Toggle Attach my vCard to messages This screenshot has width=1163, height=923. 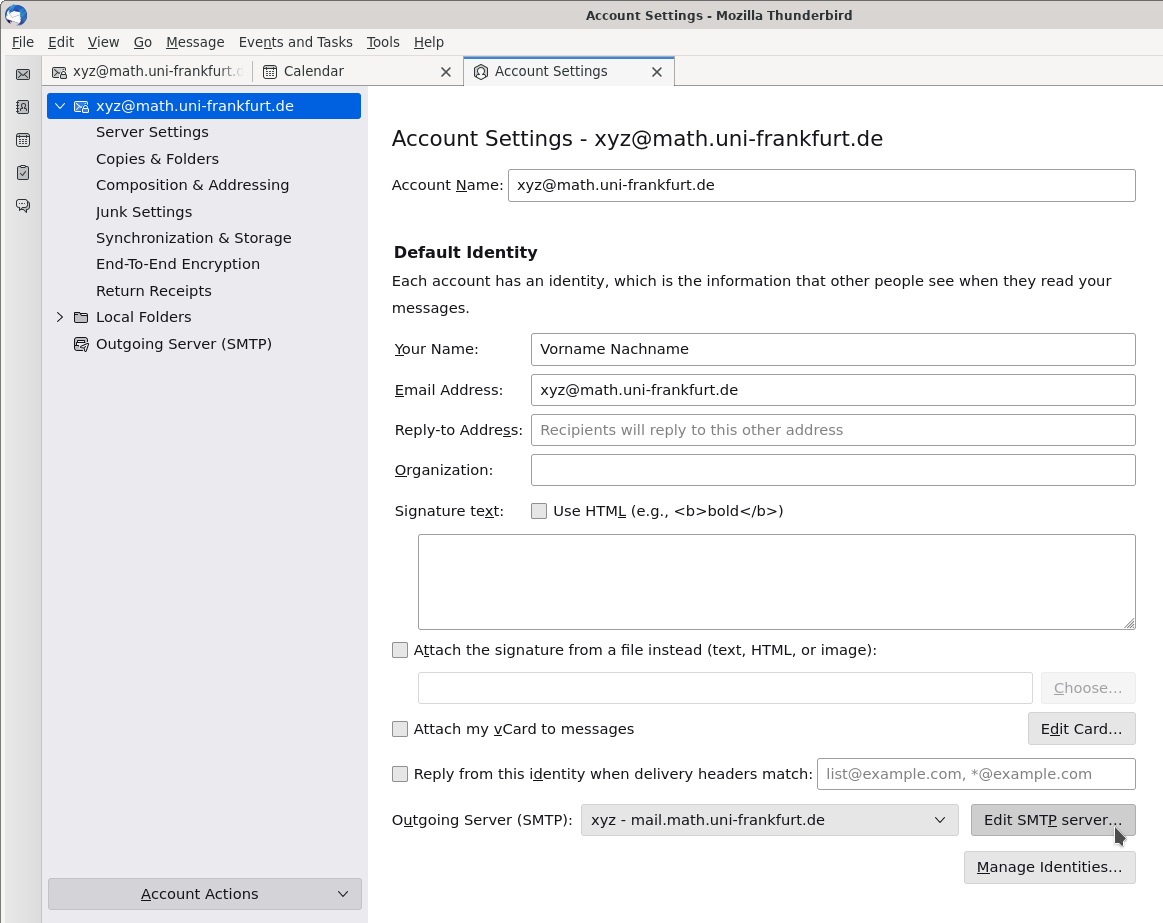tap(400, 729)
